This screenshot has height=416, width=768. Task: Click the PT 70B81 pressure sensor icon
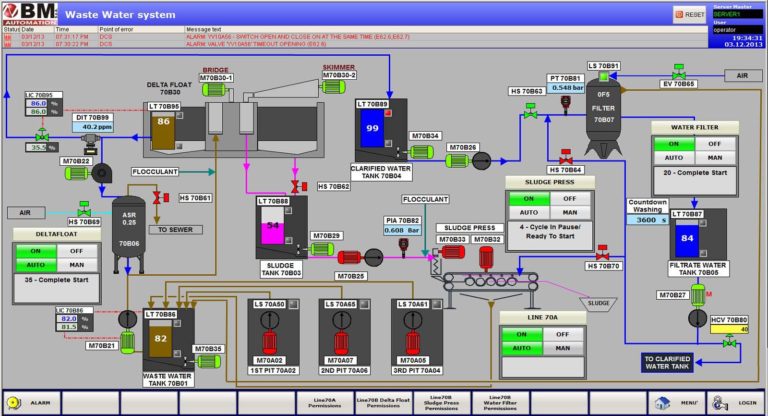[x=566, y=103]
